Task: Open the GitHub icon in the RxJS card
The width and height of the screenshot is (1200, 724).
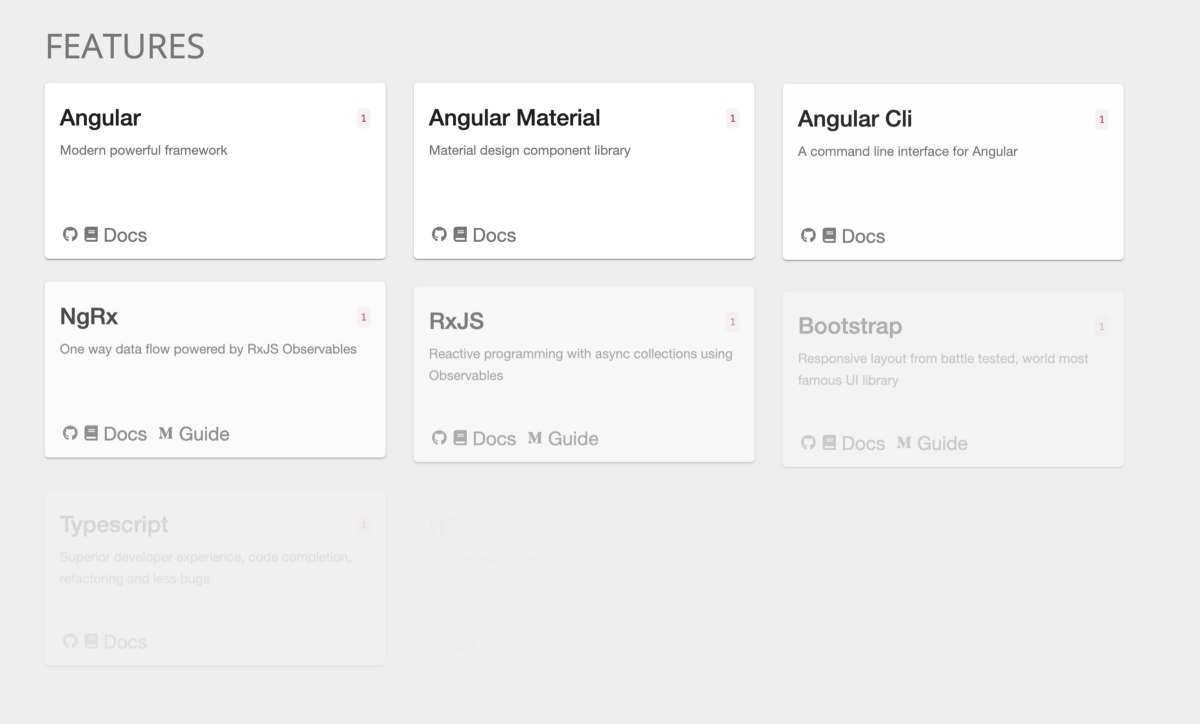Action: 439,437
